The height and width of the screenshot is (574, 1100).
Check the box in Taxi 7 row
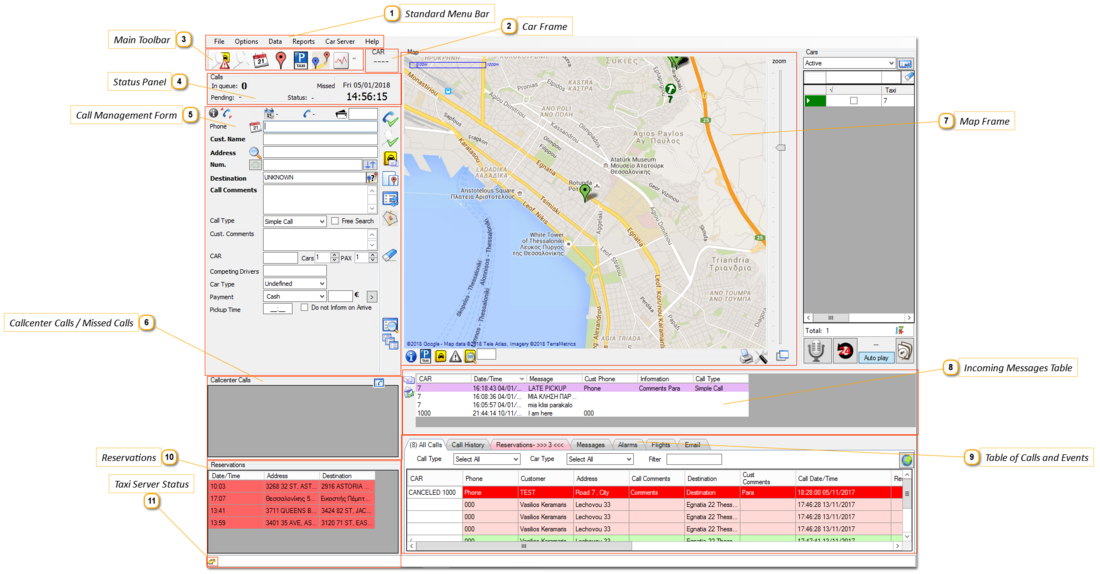point(853,100)
